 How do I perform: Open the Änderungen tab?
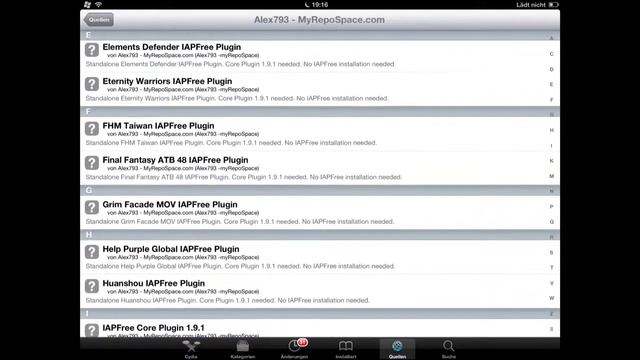click(294, 349)
